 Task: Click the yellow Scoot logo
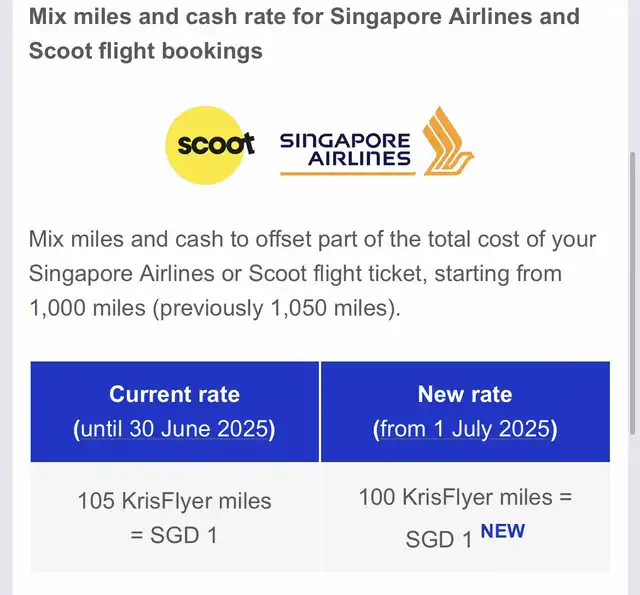point(210,145)
